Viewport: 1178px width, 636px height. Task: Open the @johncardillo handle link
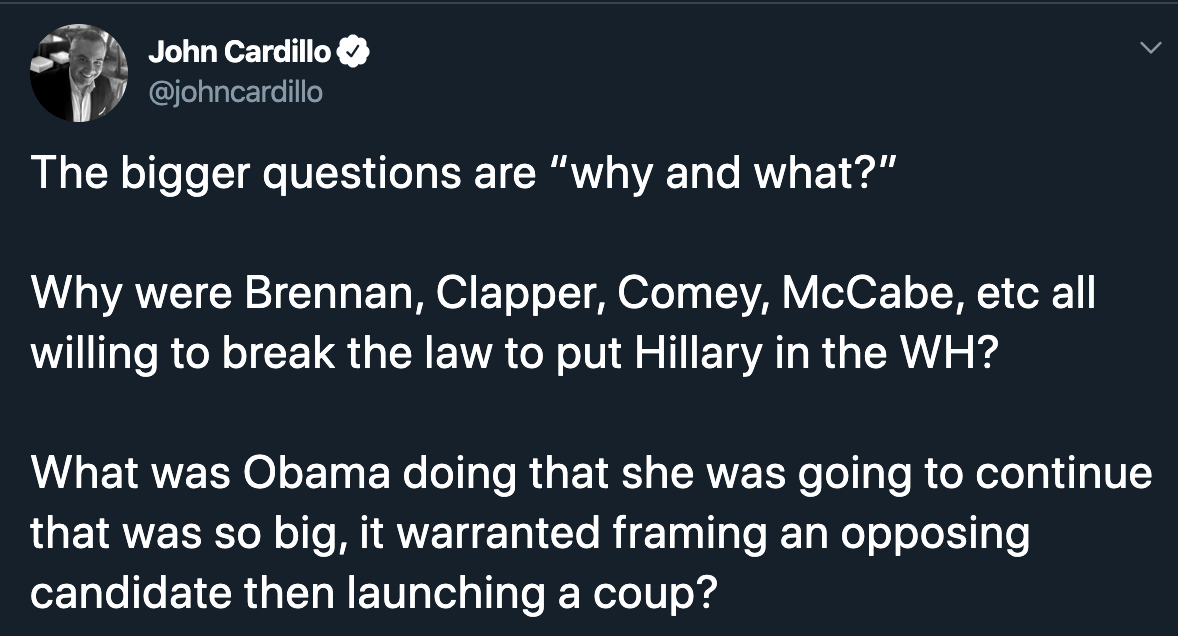click(236, 92)
